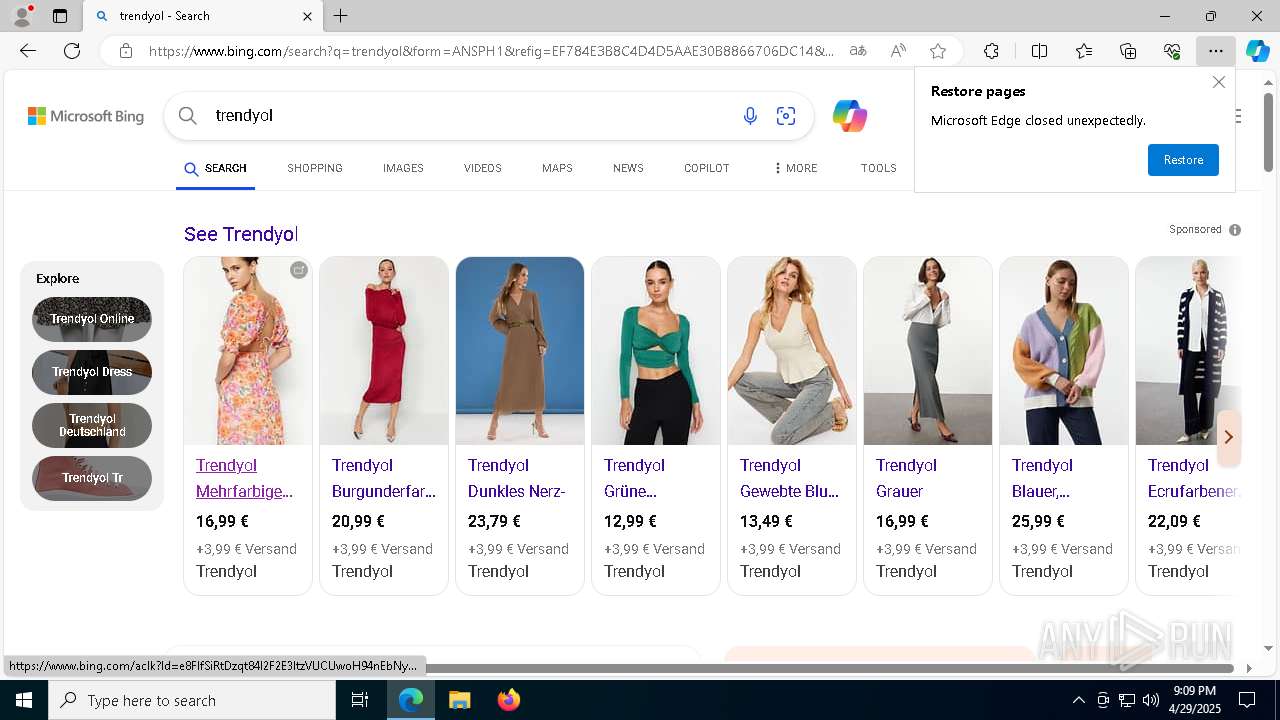Expand the MORE dropdown menu

pos(795,168)
